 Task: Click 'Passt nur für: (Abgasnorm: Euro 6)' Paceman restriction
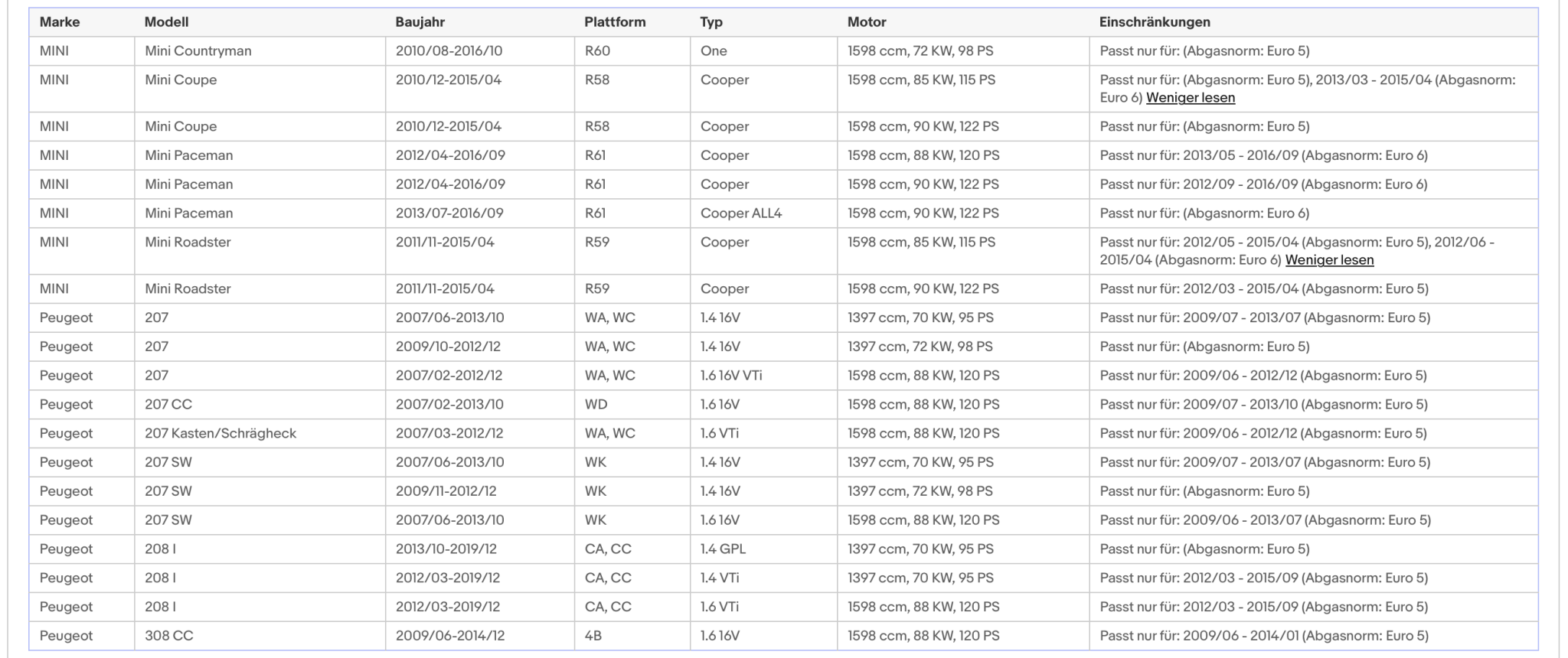coord(1204,213)
